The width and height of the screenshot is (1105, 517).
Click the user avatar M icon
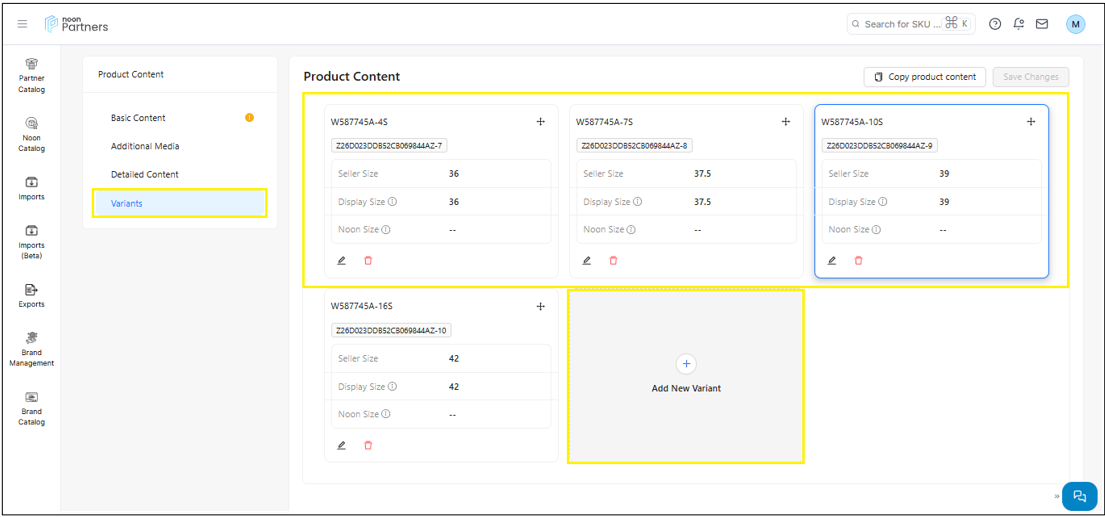1075,24
